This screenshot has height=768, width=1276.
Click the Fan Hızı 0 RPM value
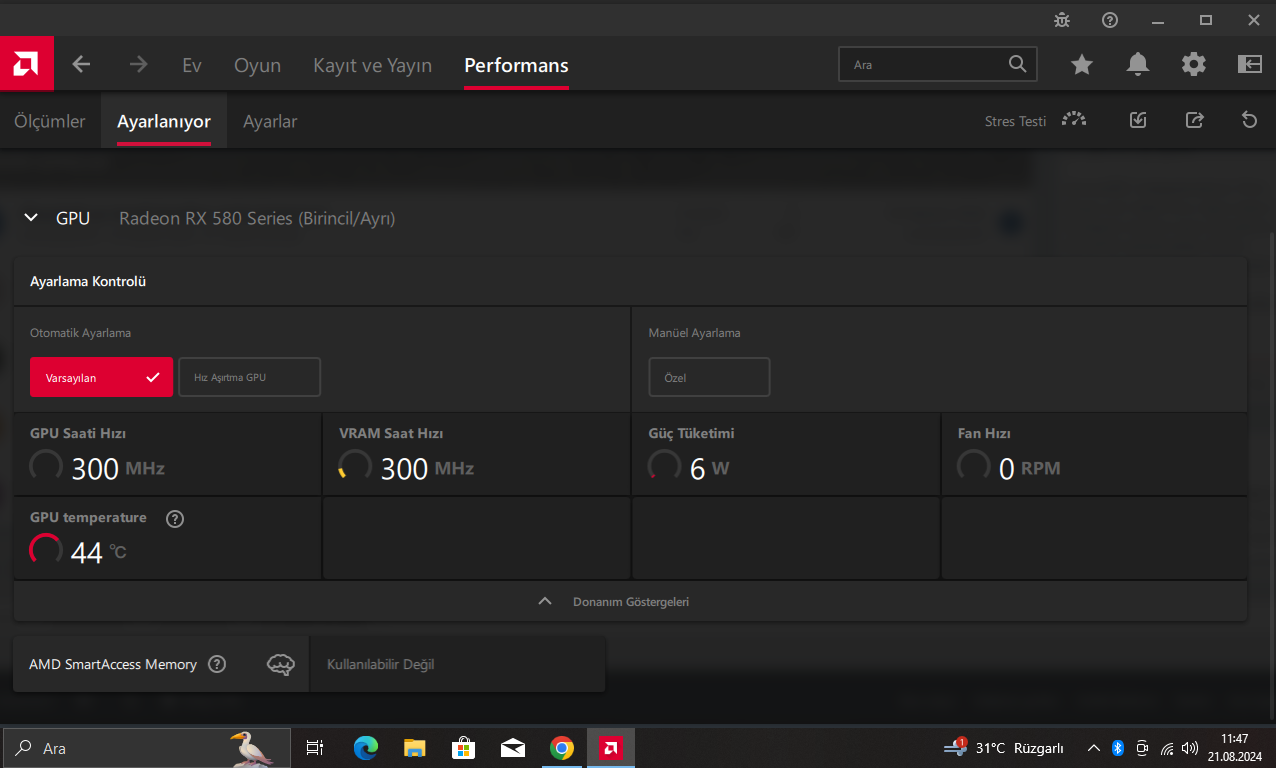tap(1008, 467)
